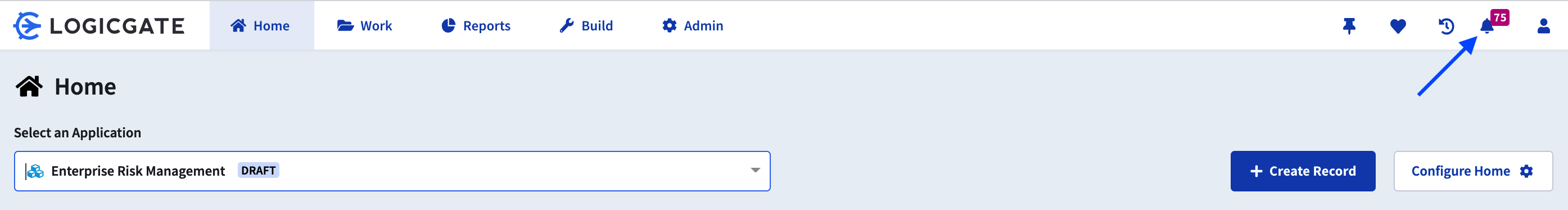This screenshot has width=1568, height=210.
Task: Open the user profile icon
Action: coord(1543,26)
